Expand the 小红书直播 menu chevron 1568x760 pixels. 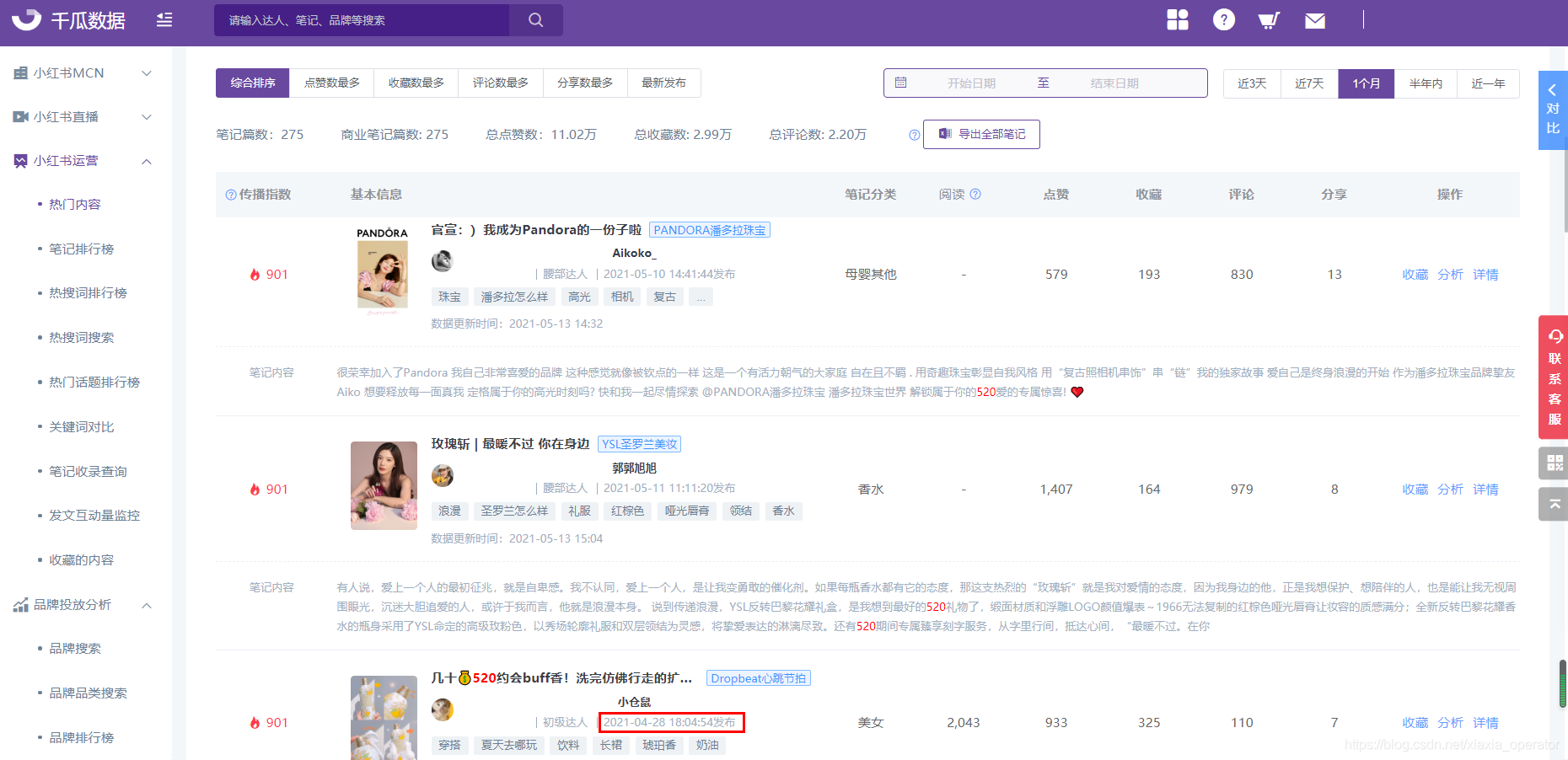[x=147, y=117]
